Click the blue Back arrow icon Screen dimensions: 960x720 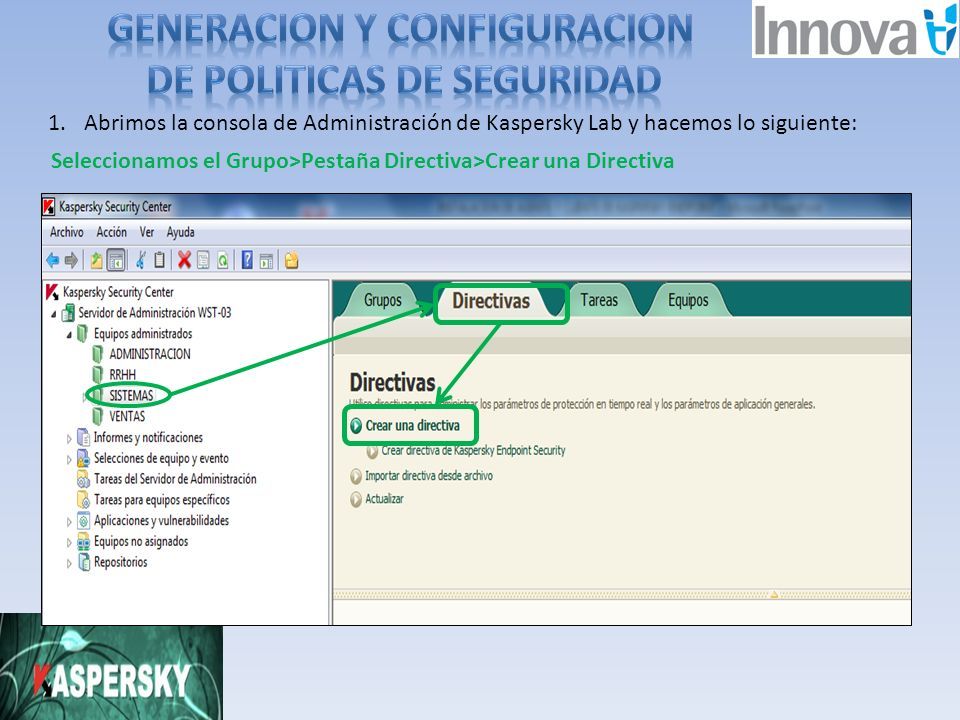coord(53,260)
